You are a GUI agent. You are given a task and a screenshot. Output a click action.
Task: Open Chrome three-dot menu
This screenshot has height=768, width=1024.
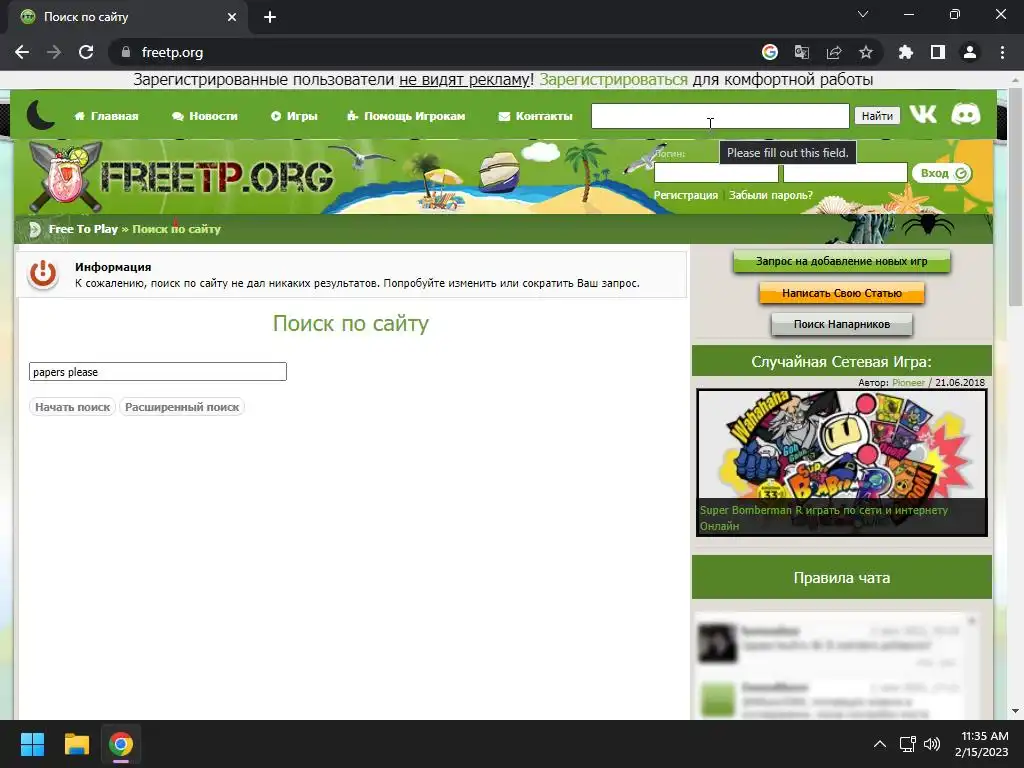(x=1002, y=52)
